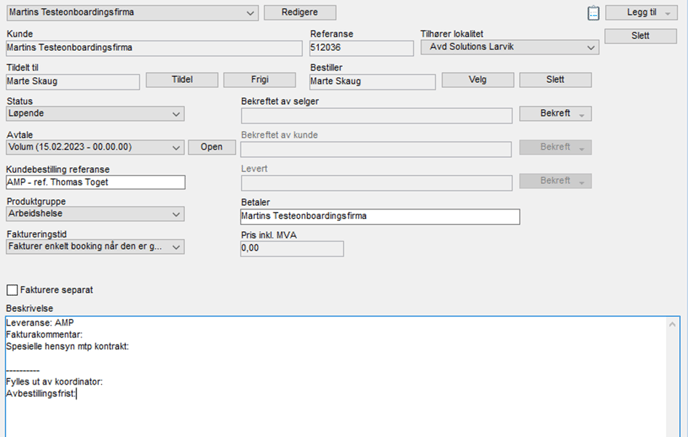Click Bekreft for Bekreftet av selger
Screen dimensions: 688x437
point(555,114)
